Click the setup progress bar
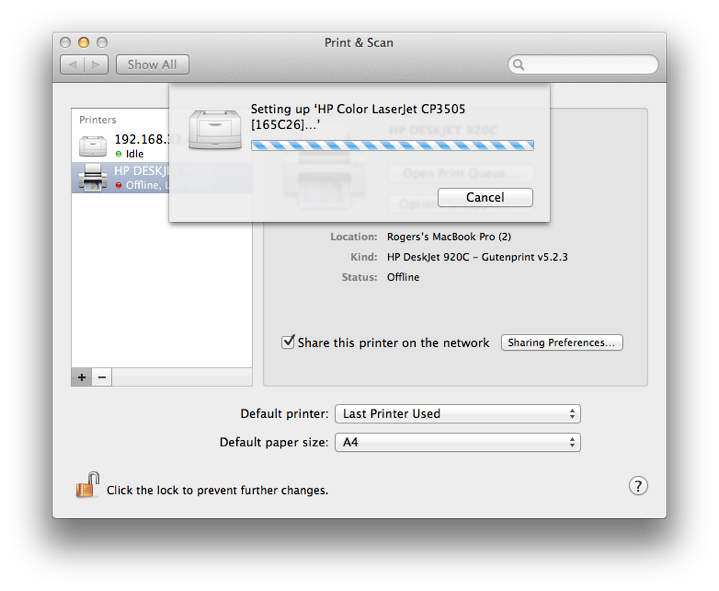The width and height of the screenshot is (719, 591). (392, 146)
